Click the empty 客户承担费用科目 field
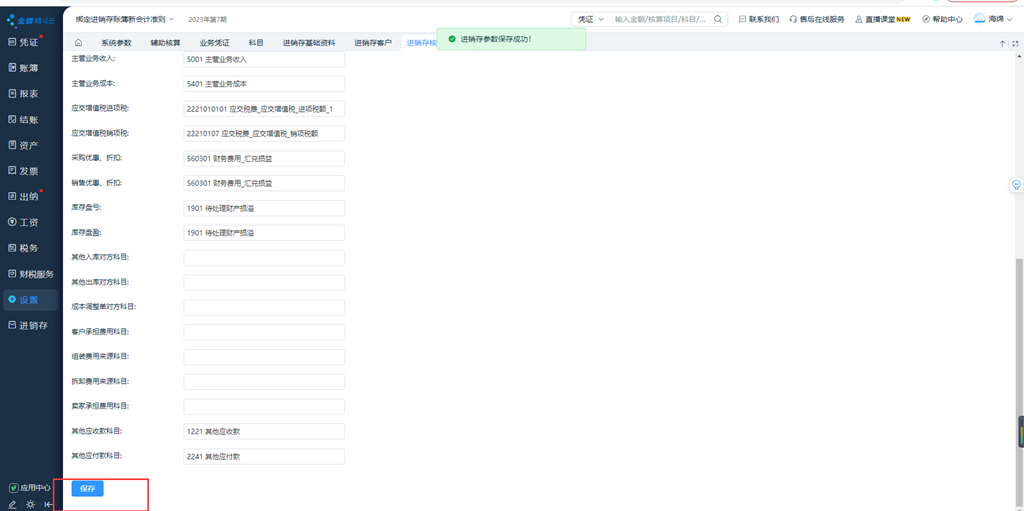 pos(264,333)
